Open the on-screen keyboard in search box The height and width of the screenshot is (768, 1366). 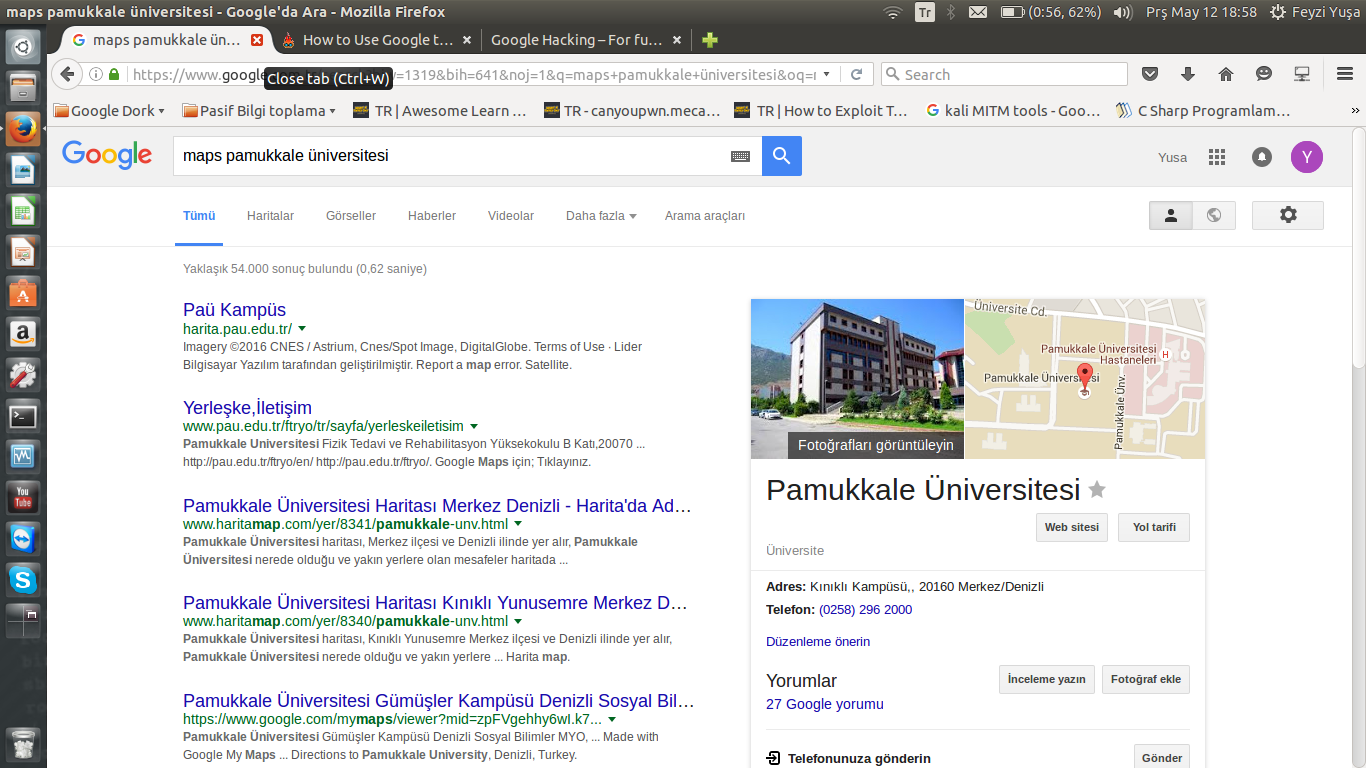point(740,156)
